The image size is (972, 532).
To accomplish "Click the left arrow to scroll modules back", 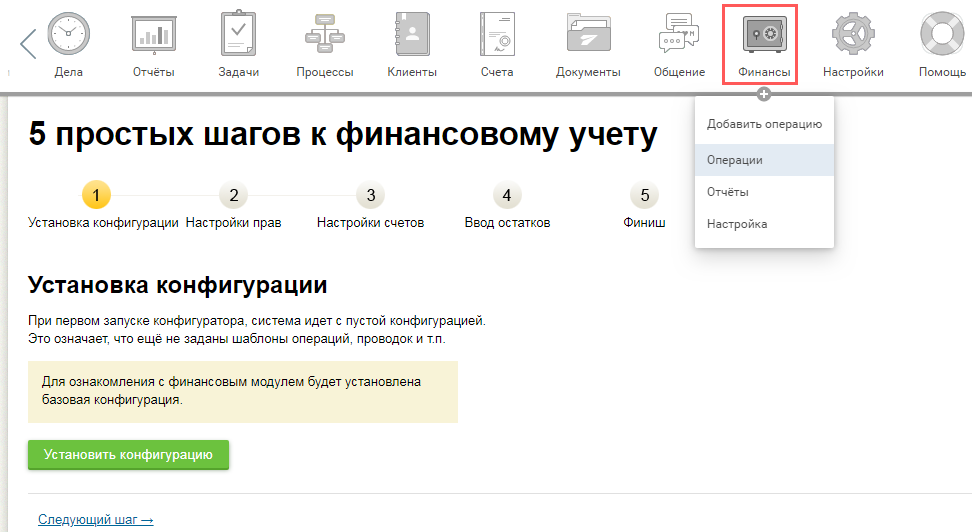I will [28, 43].
